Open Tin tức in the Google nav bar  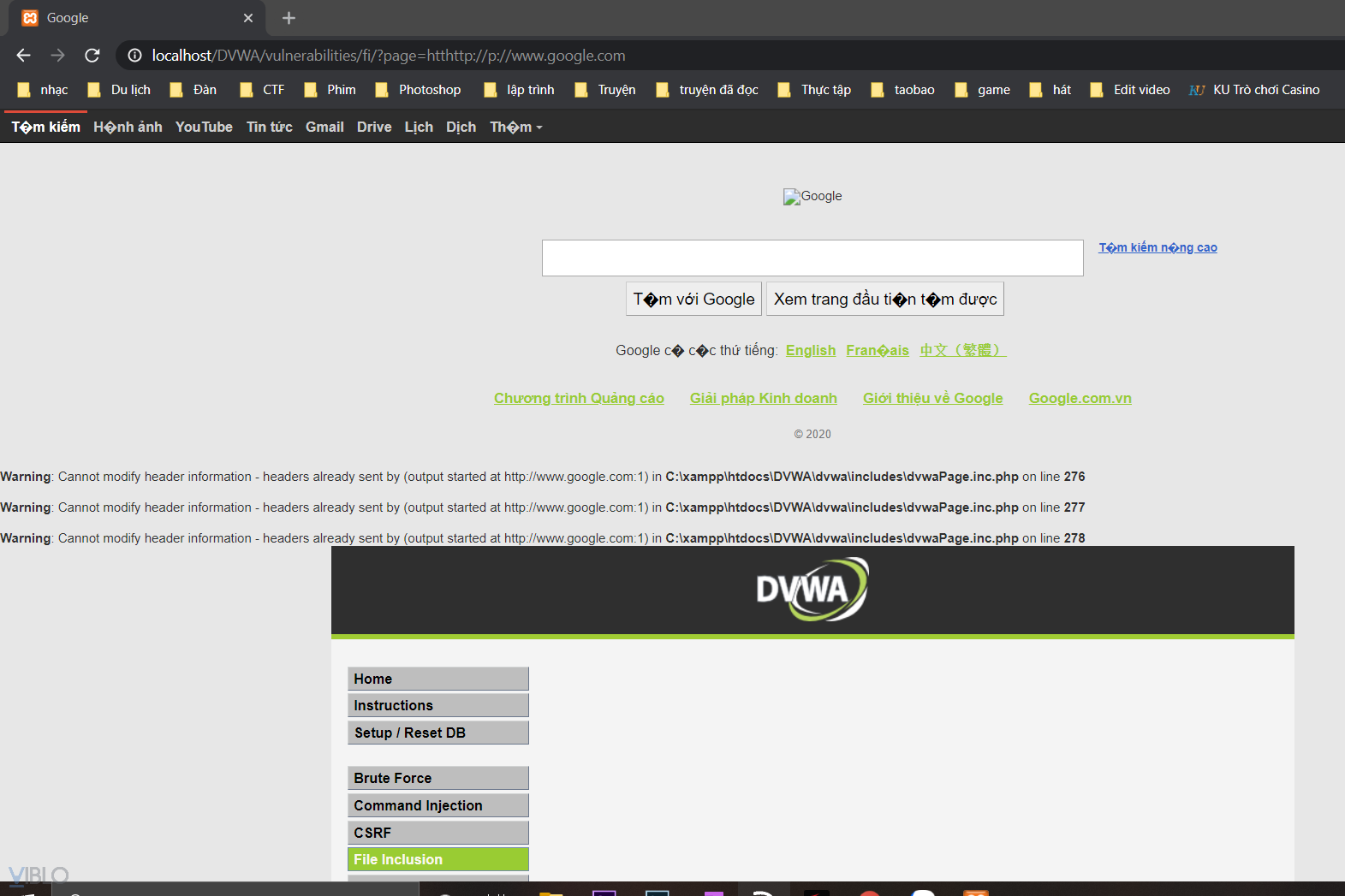[x=270, y=128]
